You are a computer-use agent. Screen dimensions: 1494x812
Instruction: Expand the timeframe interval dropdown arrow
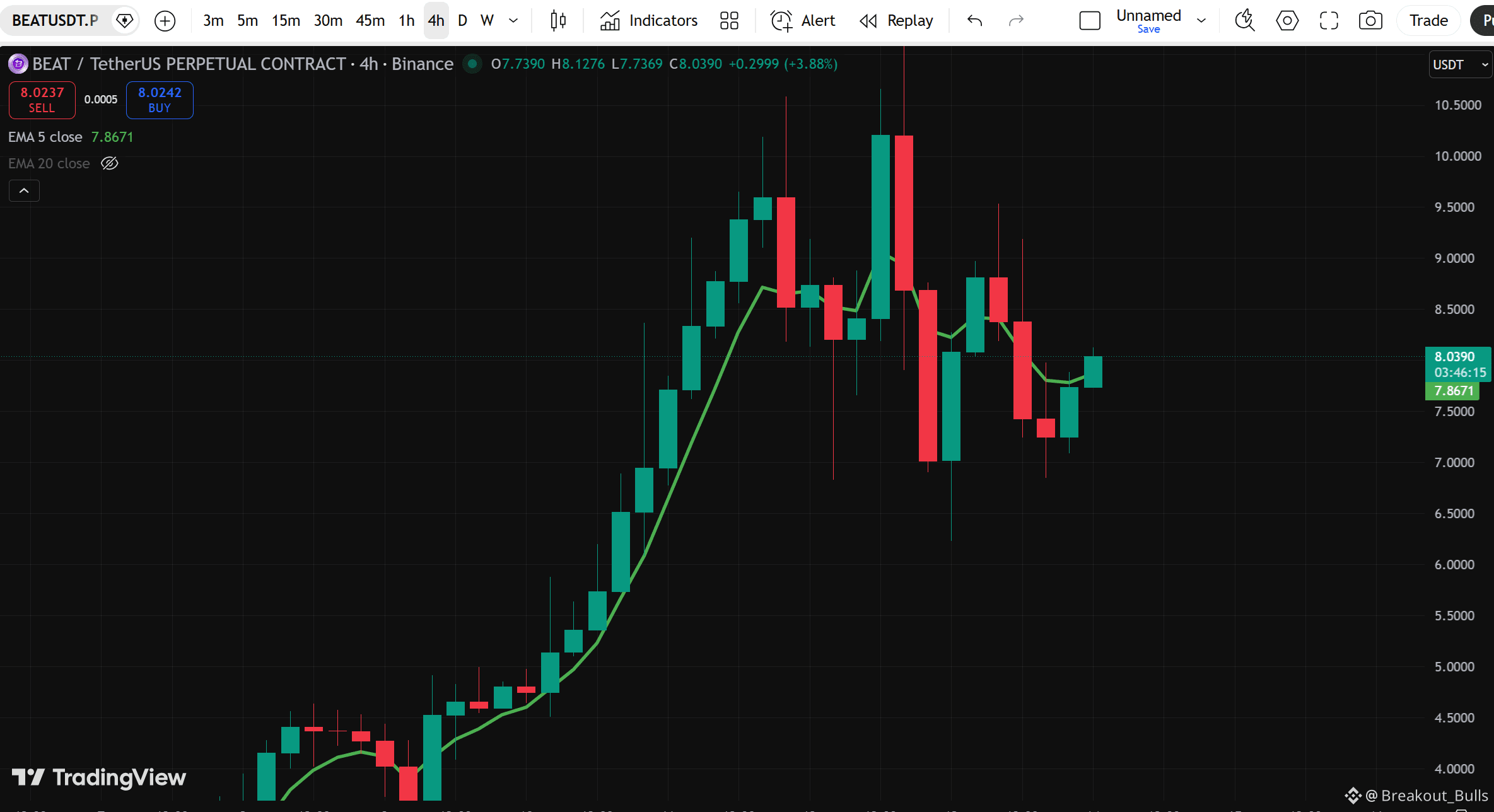tap(513, 21)
